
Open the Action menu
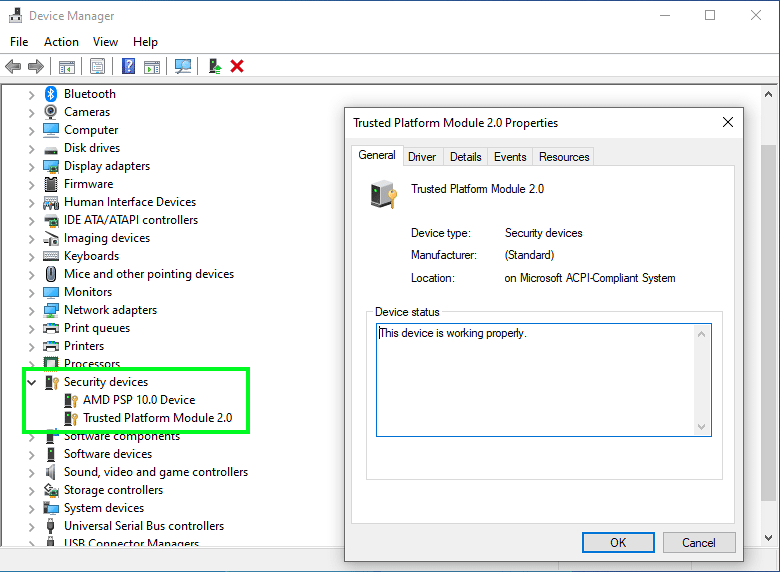pyautogui.click(x=61, y=42)
